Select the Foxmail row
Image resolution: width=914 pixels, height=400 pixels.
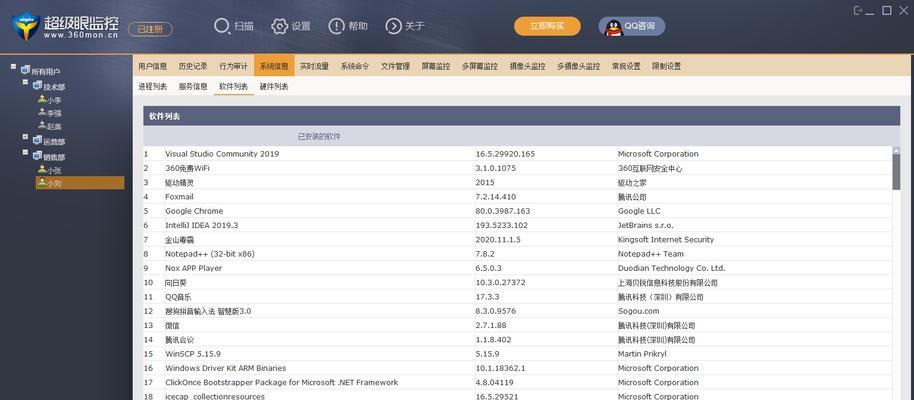(x=518, y=197)
